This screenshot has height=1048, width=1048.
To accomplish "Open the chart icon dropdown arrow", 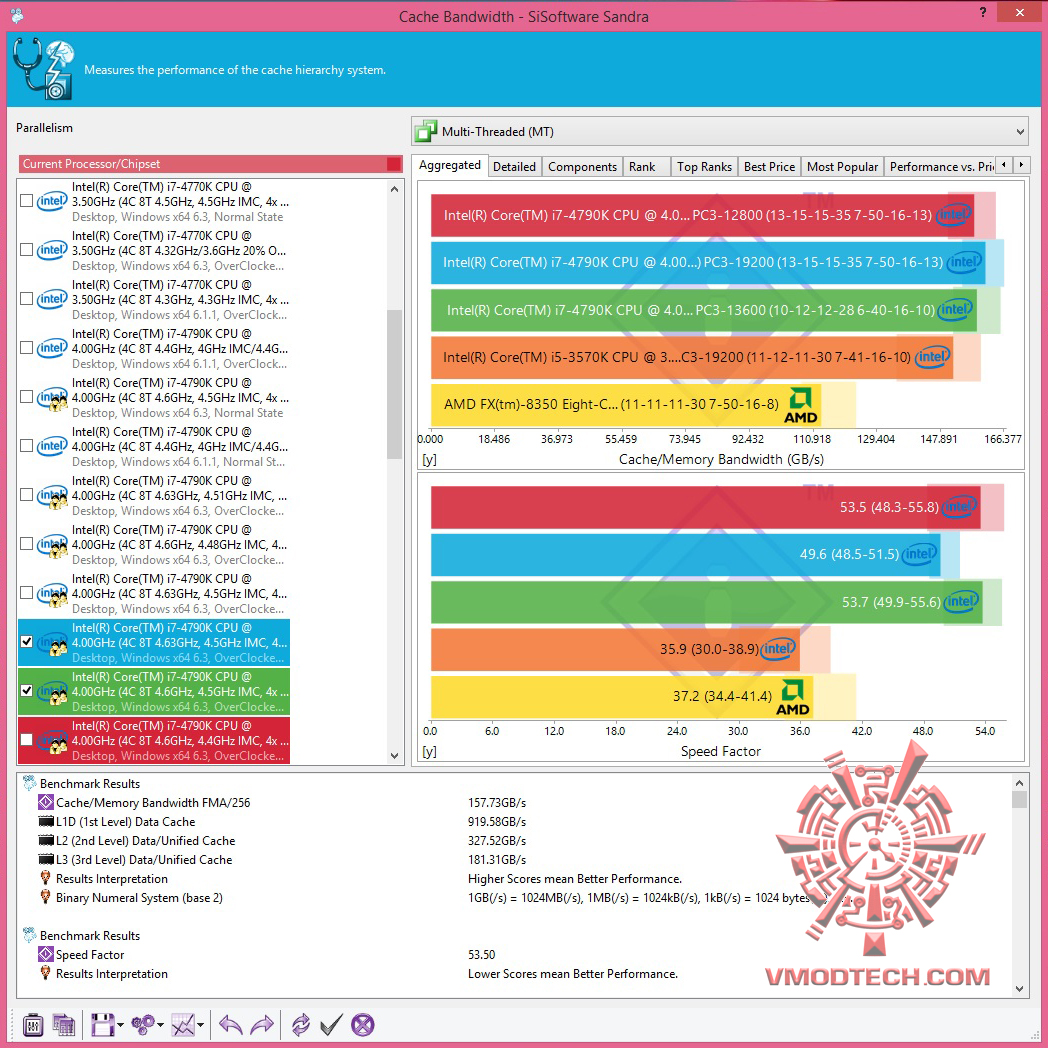I will [200, 1025].
